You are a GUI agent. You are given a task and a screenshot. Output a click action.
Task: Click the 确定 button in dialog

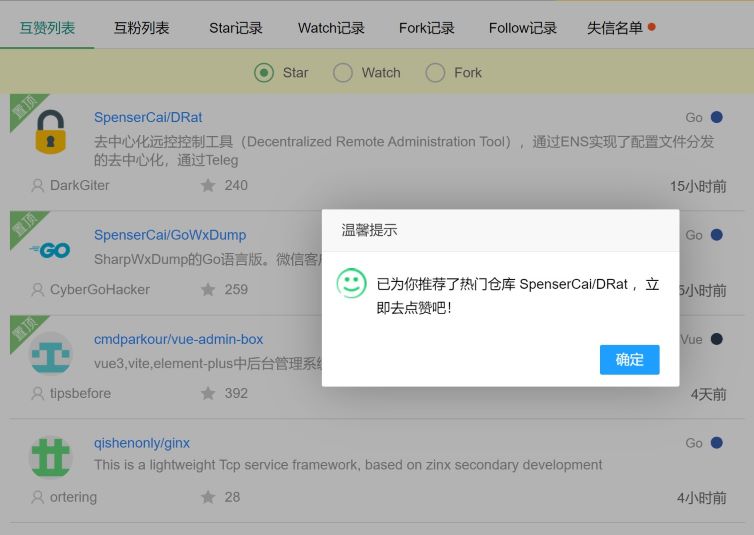tap(629, 360)
